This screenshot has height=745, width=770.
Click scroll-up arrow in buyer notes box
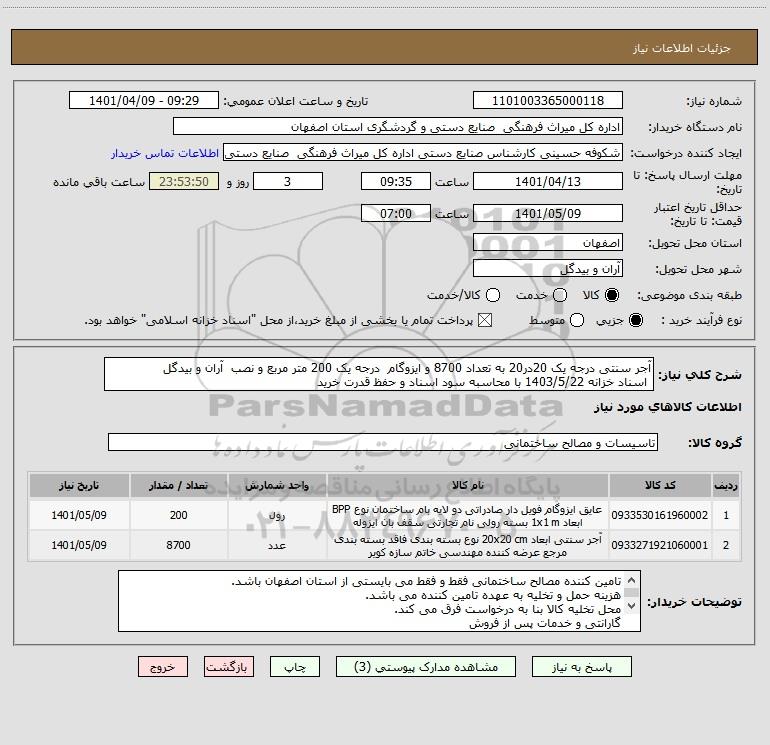pyautogui.click(x=632, y=579)
